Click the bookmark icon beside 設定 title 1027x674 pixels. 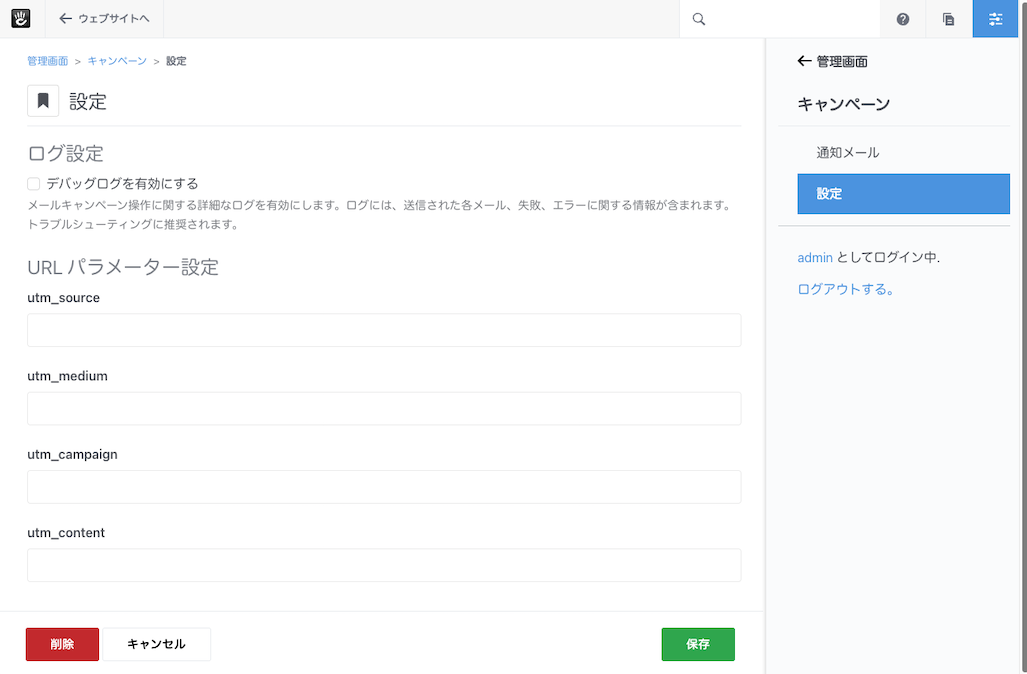(43, 101)
